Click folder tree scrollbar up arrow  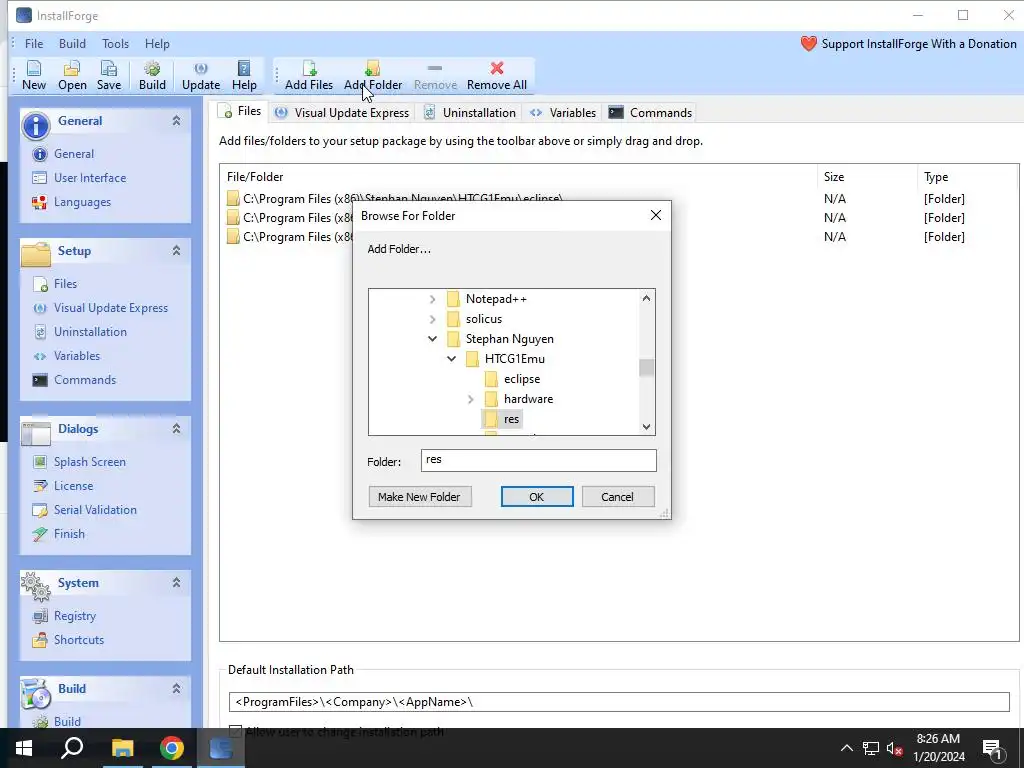(x=647, y=298)
